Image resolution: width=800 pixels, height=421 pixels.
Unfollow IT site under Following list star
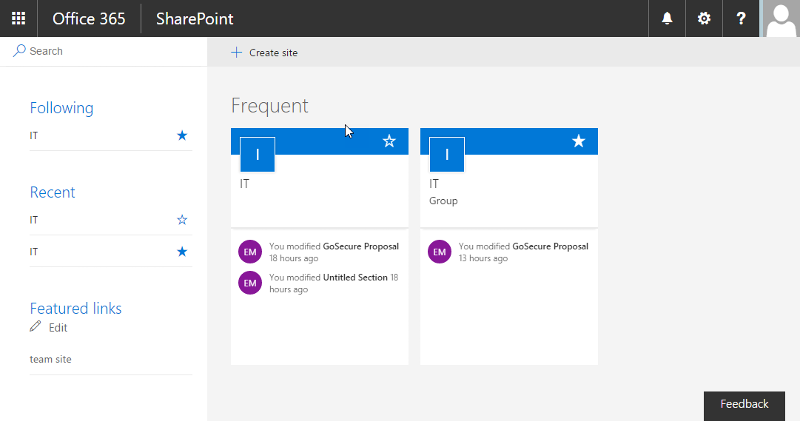tap(181, 135)
